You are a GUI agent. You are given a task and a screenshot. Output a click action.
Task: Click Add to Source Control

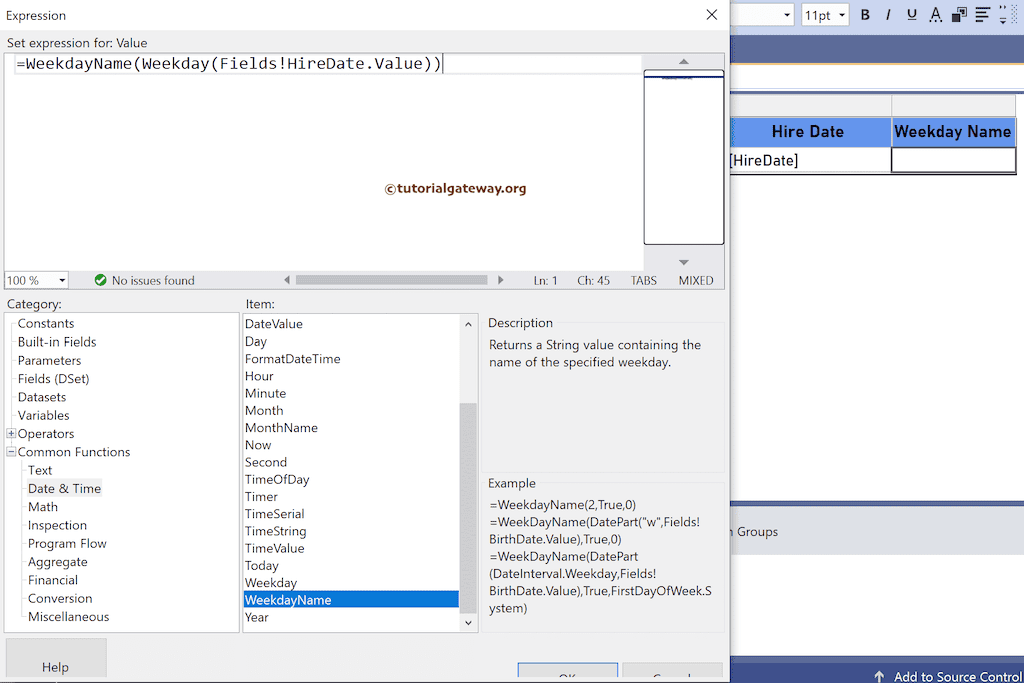point(957,676)
